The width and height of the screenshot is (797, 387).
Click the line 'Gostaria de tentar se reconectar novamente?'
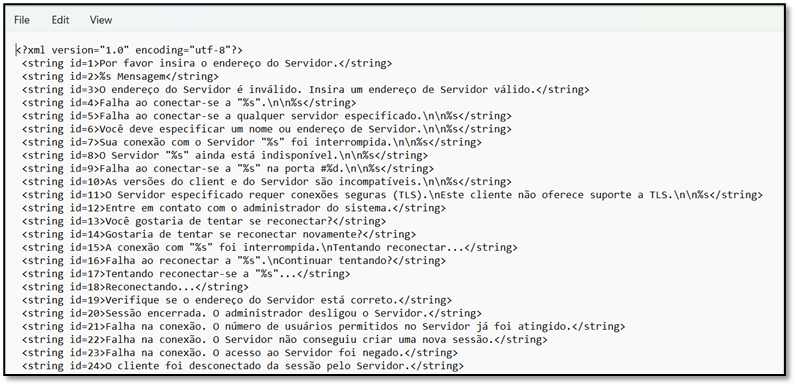pyautogui.click(x=219, y=235)
